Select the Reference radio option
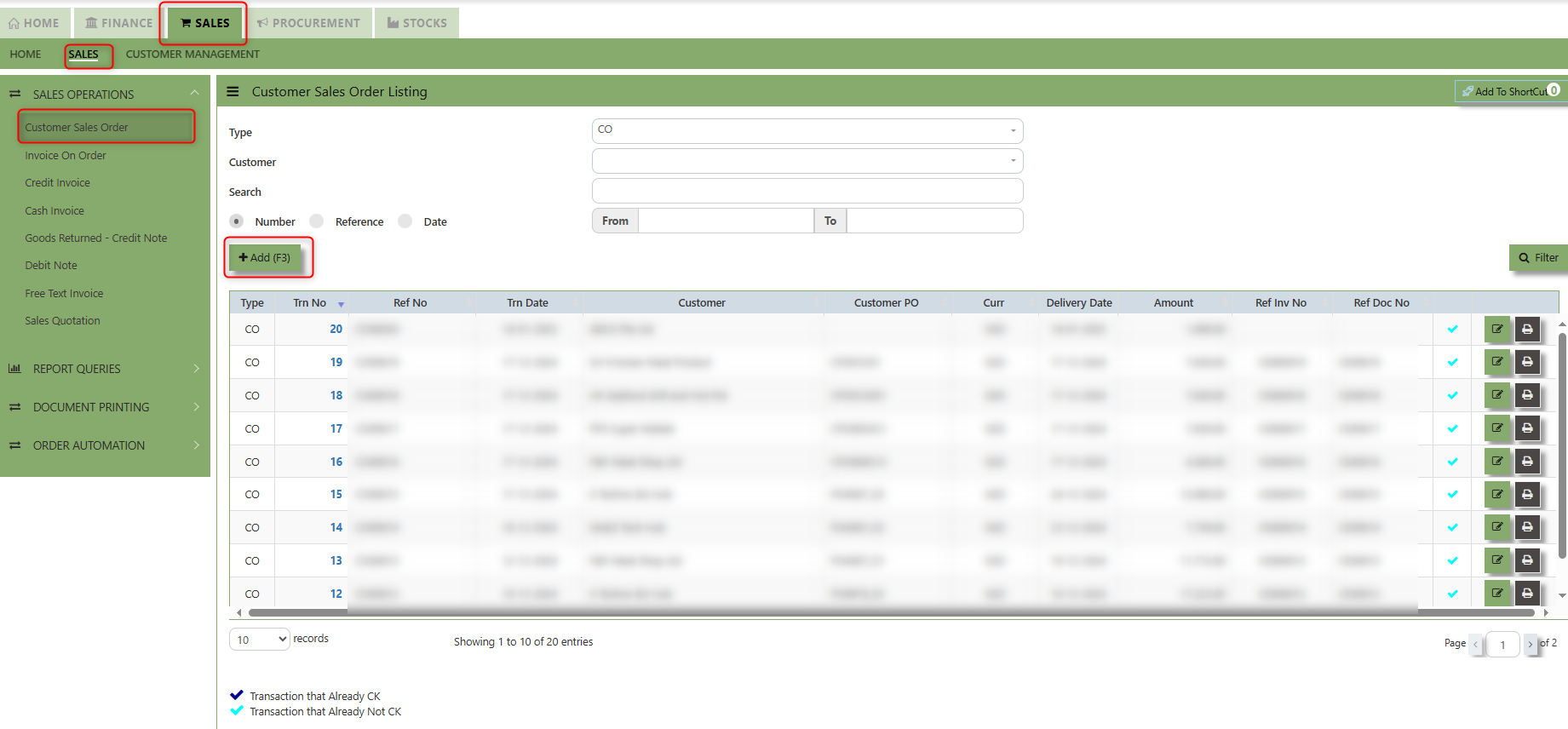 [x=317, y=221]
